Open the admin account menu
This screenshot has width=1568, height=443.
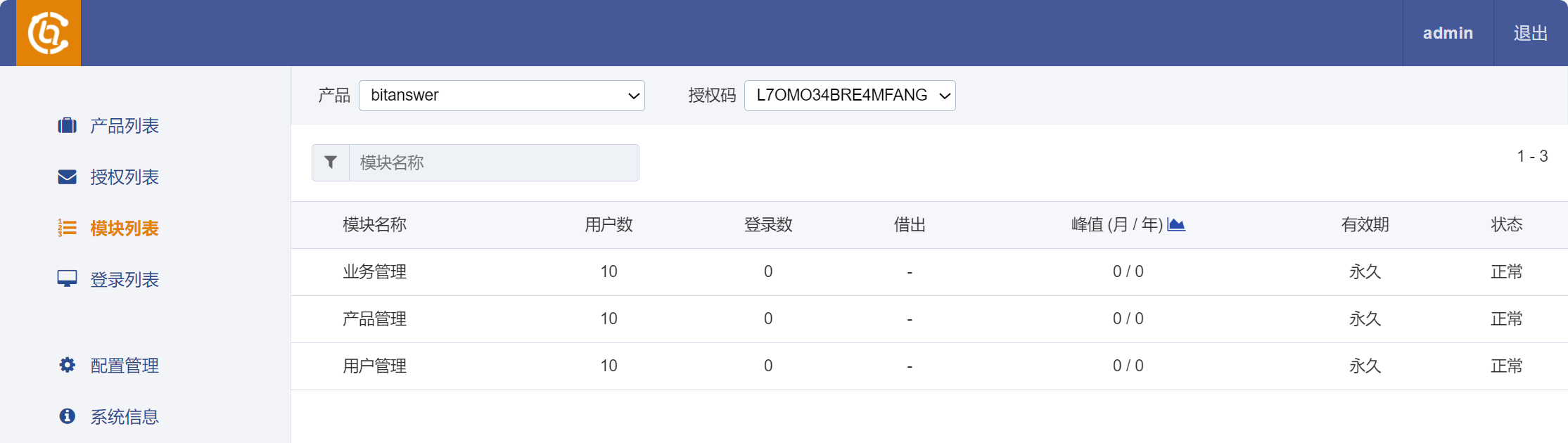(1447, 32)
